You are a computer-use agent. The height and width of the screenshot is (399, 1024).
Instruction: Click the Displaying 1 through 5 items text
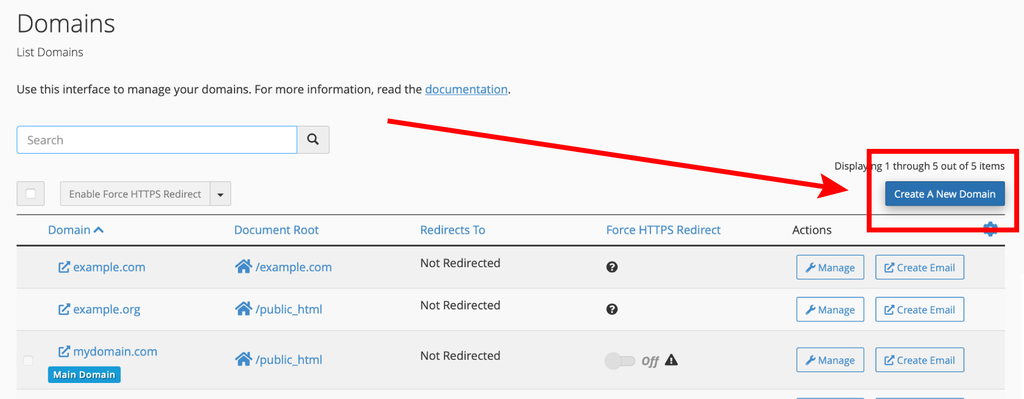[920, 166]
